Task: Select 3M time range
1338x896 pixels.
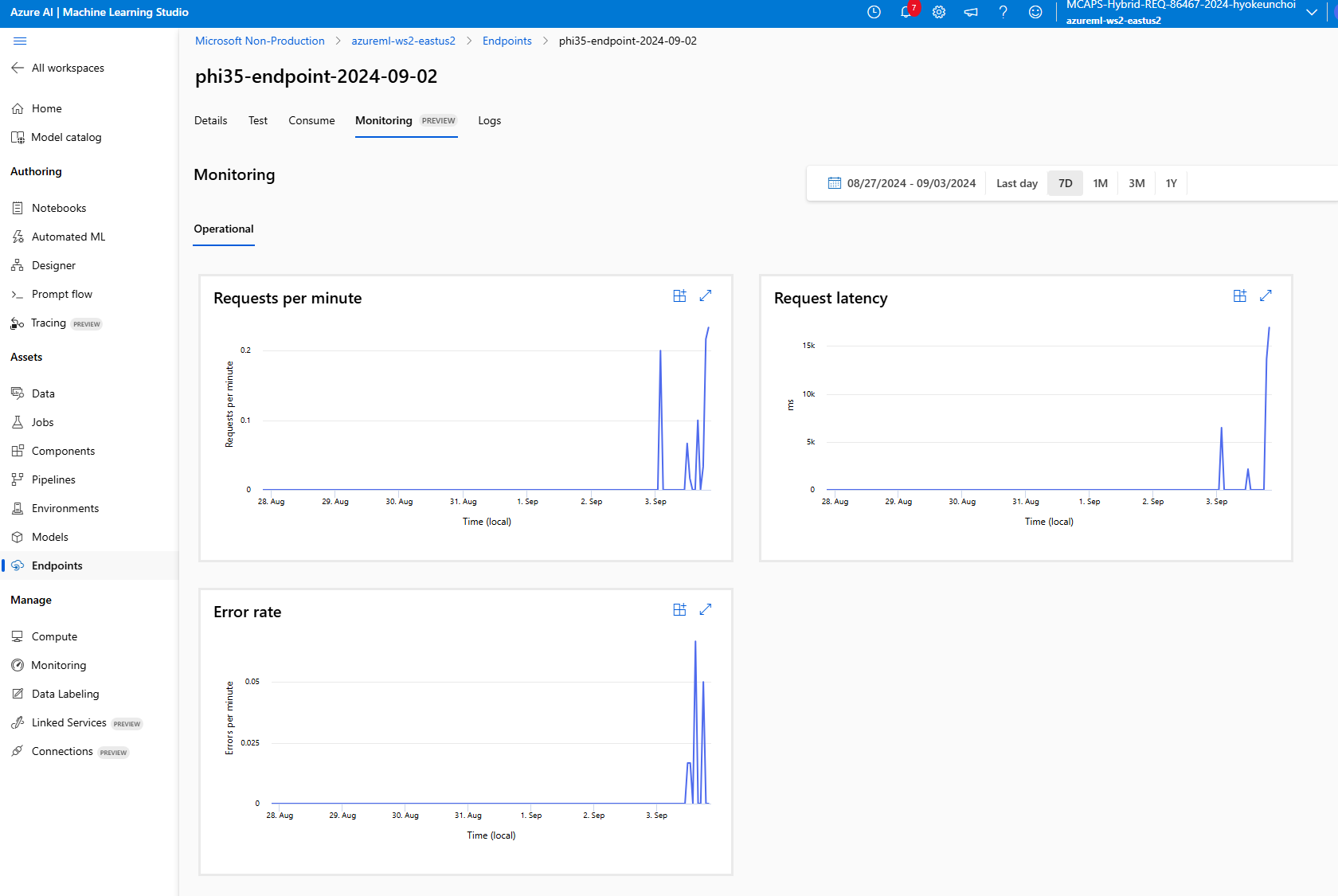Action: coord(1137,183)
